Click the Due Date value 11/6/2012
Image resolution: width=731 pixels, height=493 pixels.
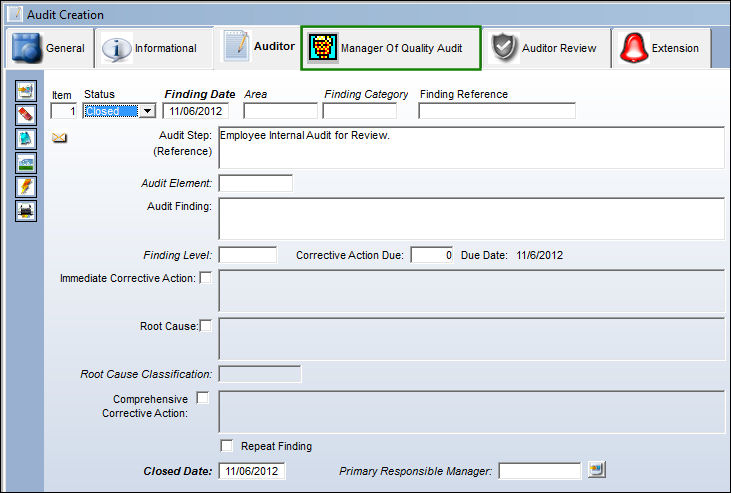pyautogui.click(x=539, y=255)
